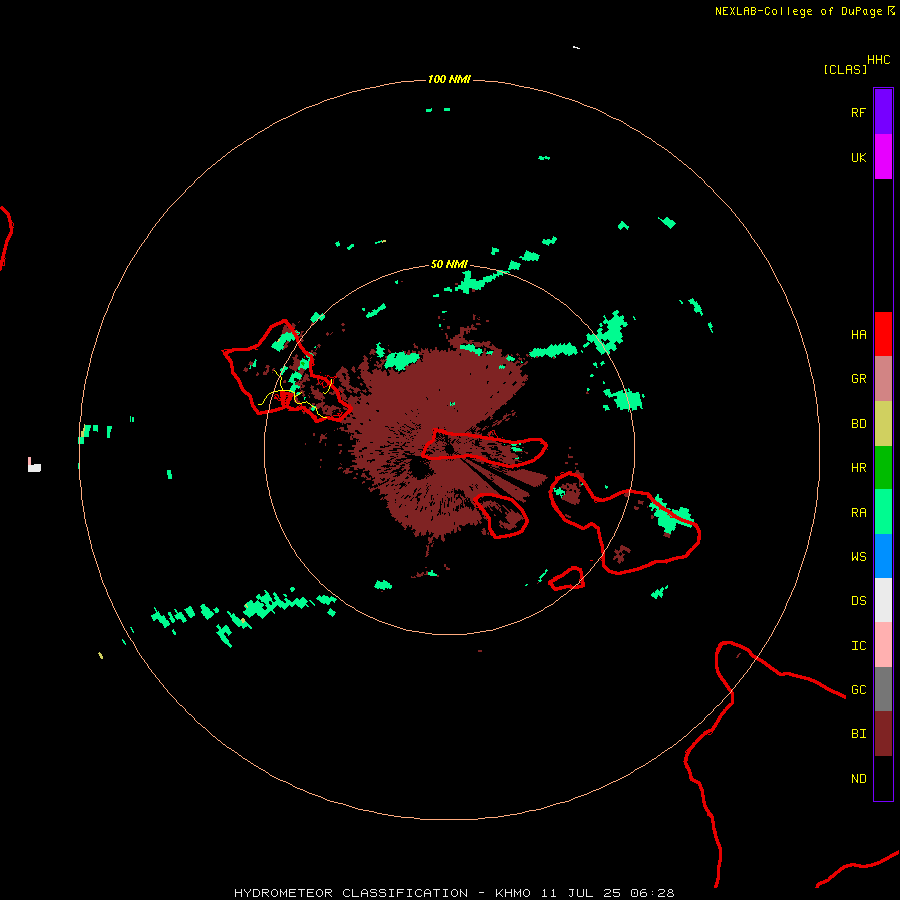Viewport: 900px width, 900px height.
Task: Click the HA legend label
Action: click(858, 335)
